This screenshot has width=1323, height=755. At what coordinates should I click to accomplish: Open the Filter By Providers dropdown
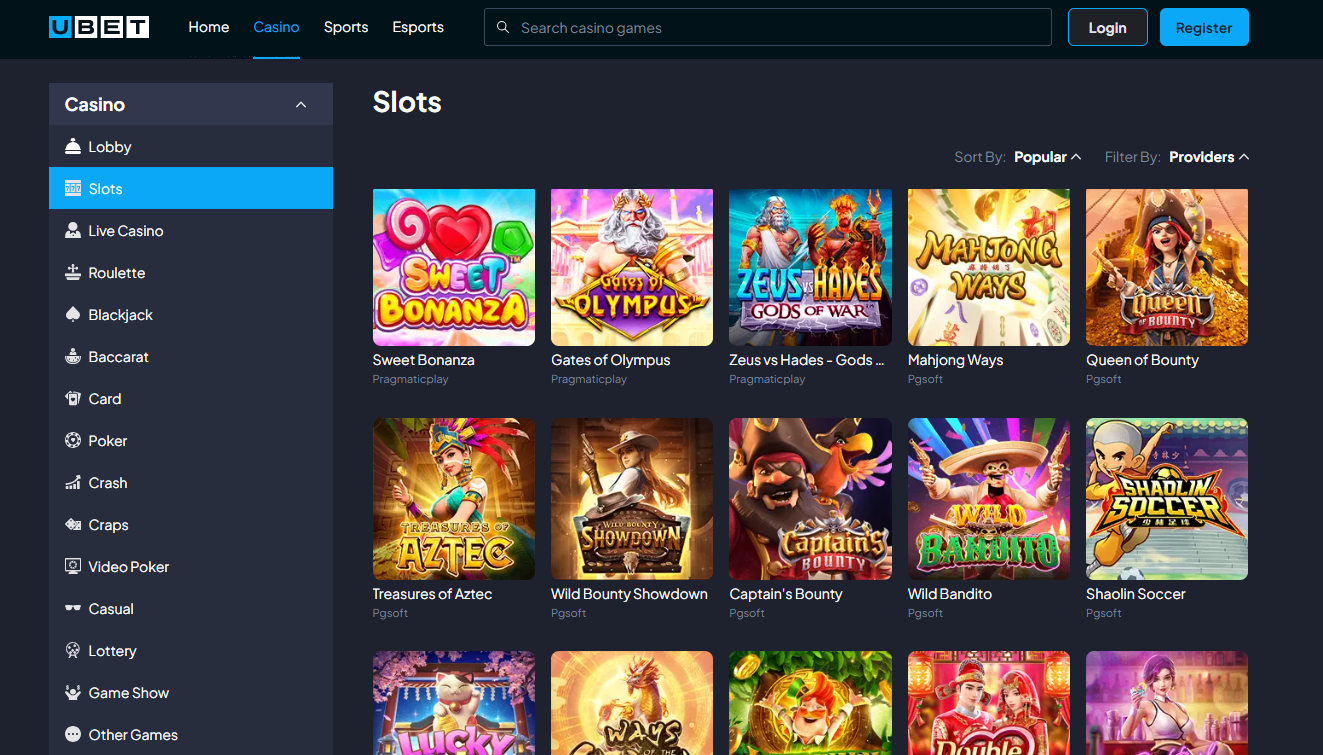point(1208,157)
